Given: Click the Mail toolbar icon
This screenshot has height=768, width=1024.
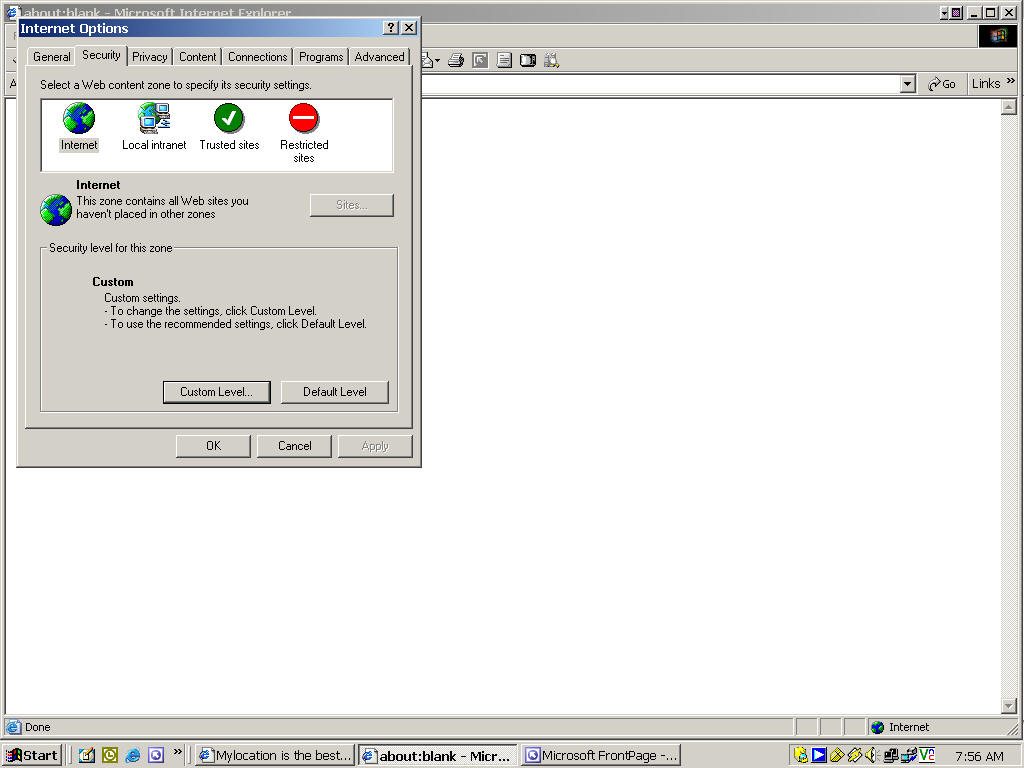Looking at the screenshot, I should point(426,61).
